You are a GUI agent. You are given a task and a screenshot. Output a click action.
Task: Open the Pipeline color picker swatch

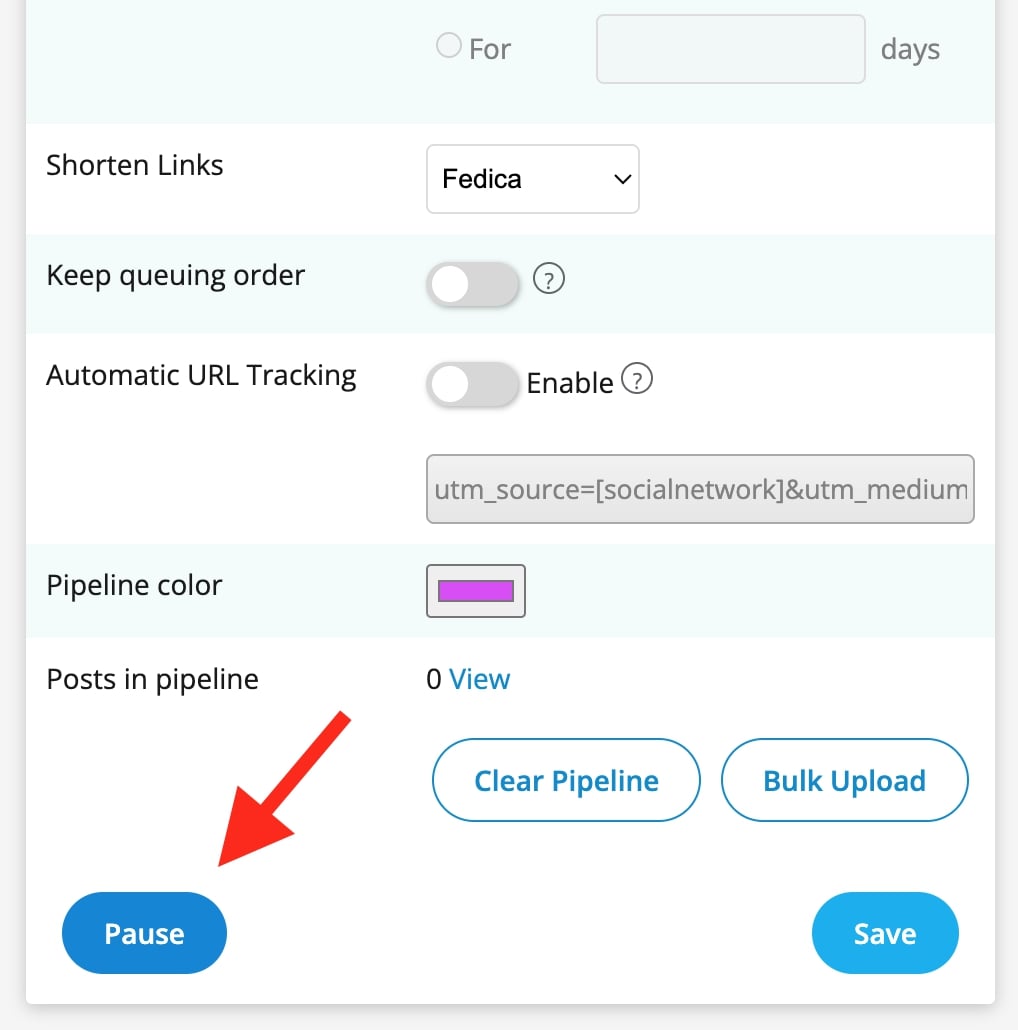pyautogui.click(x=476, y=591)
